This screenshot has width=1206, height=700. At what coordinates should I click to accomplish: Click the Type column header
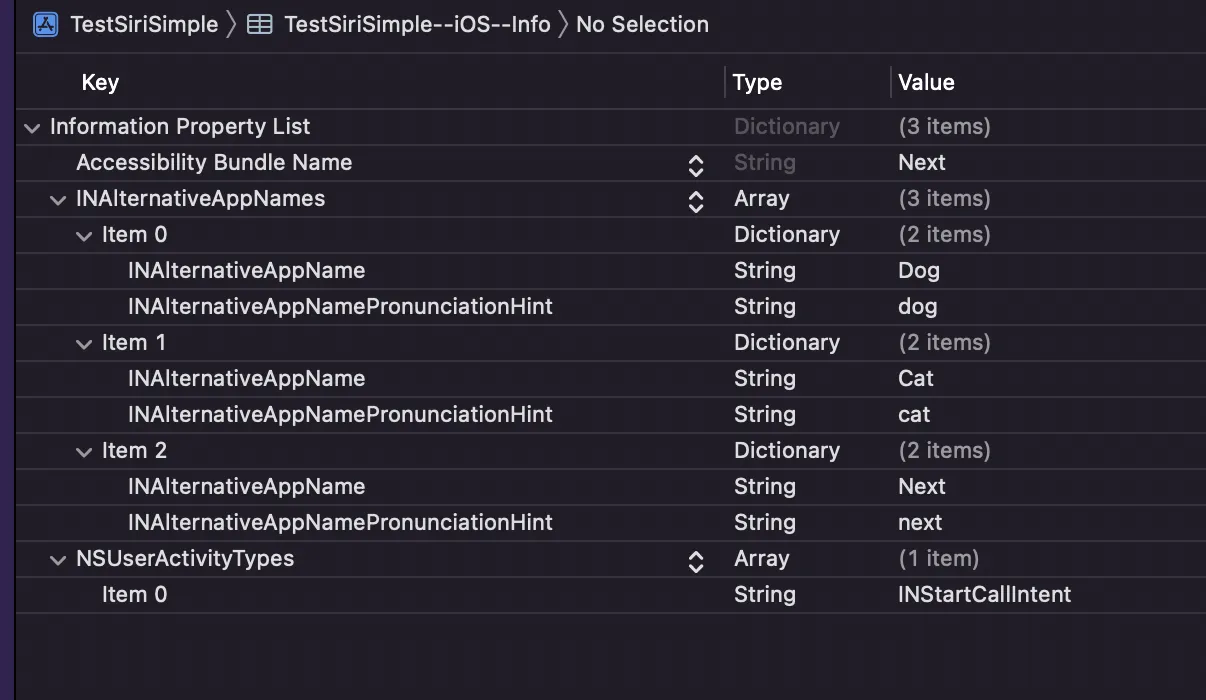pyautogui.click(x=757, y=82)
